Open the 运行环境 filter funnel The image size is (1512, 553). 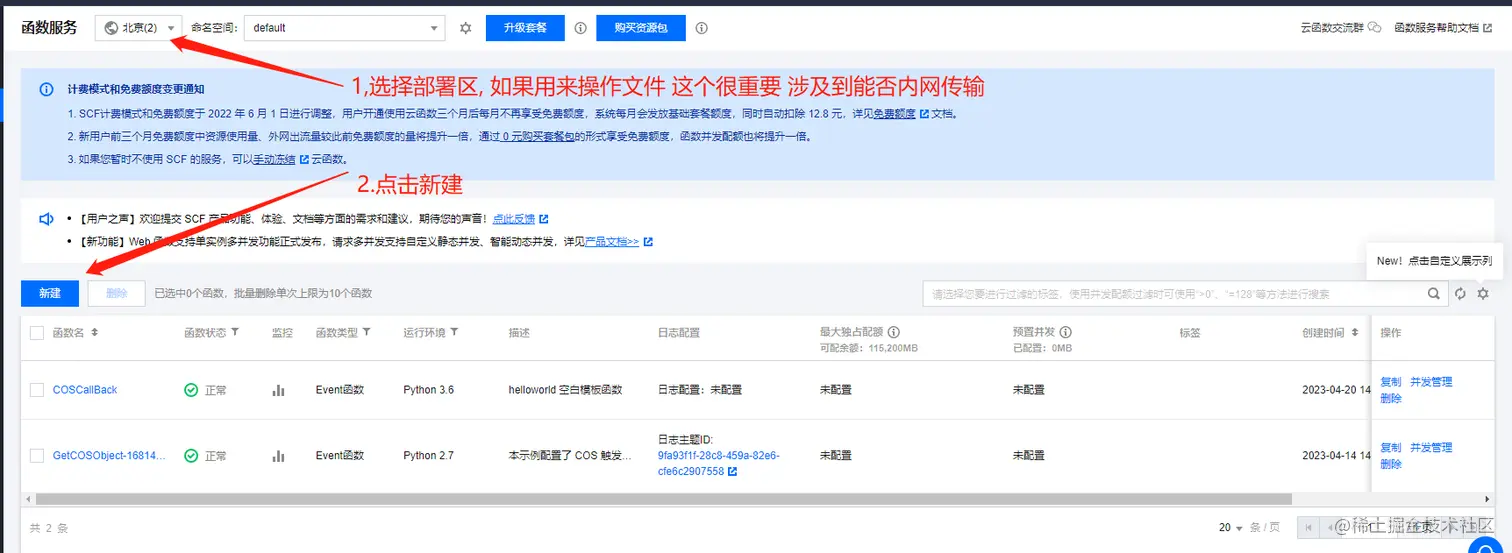(455, 332)
